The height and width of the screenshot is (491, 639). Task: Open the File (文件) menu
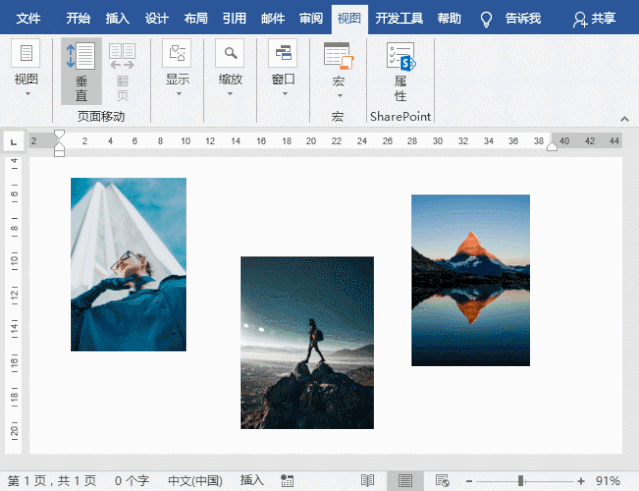(x=28, y=19)
